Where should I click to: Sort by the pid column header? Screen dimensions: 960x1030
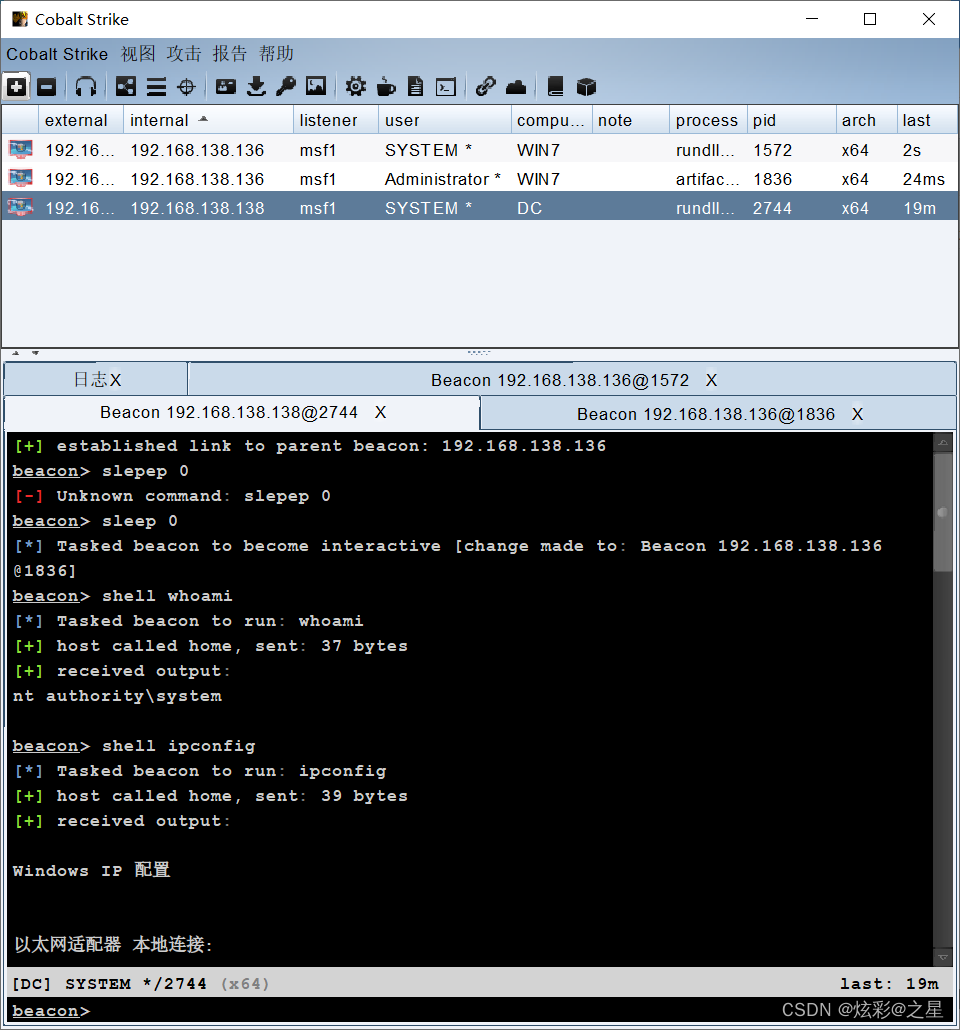pyautogui.click(x=792, y=120)
